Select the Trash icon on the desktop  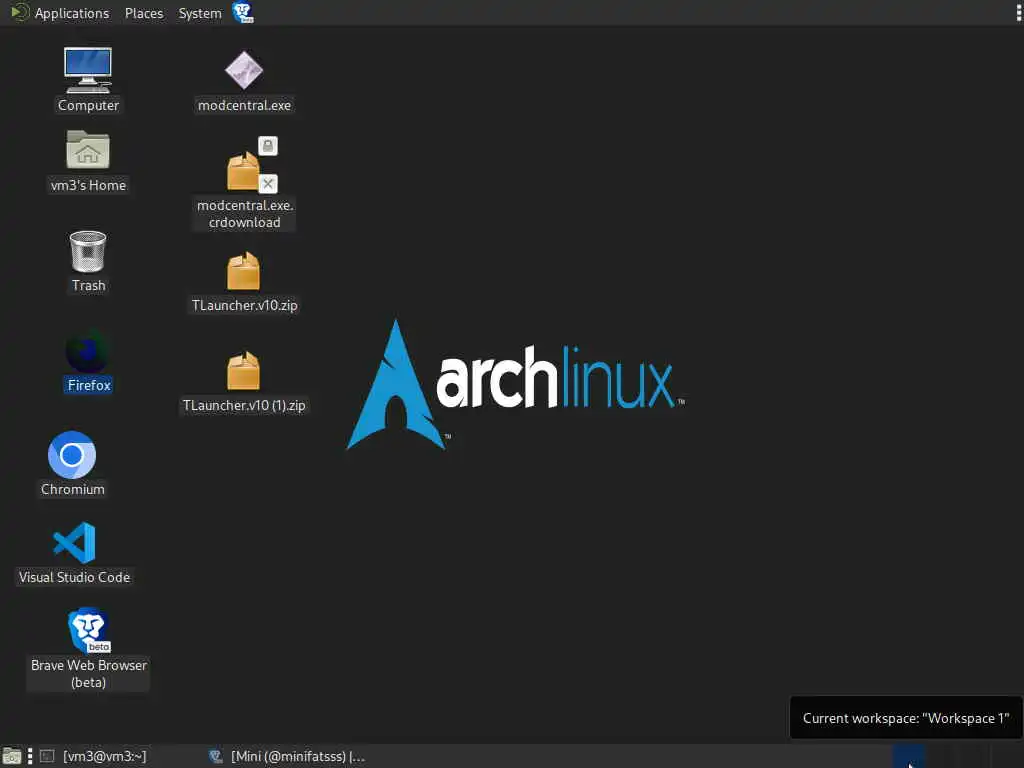[88, 251]
